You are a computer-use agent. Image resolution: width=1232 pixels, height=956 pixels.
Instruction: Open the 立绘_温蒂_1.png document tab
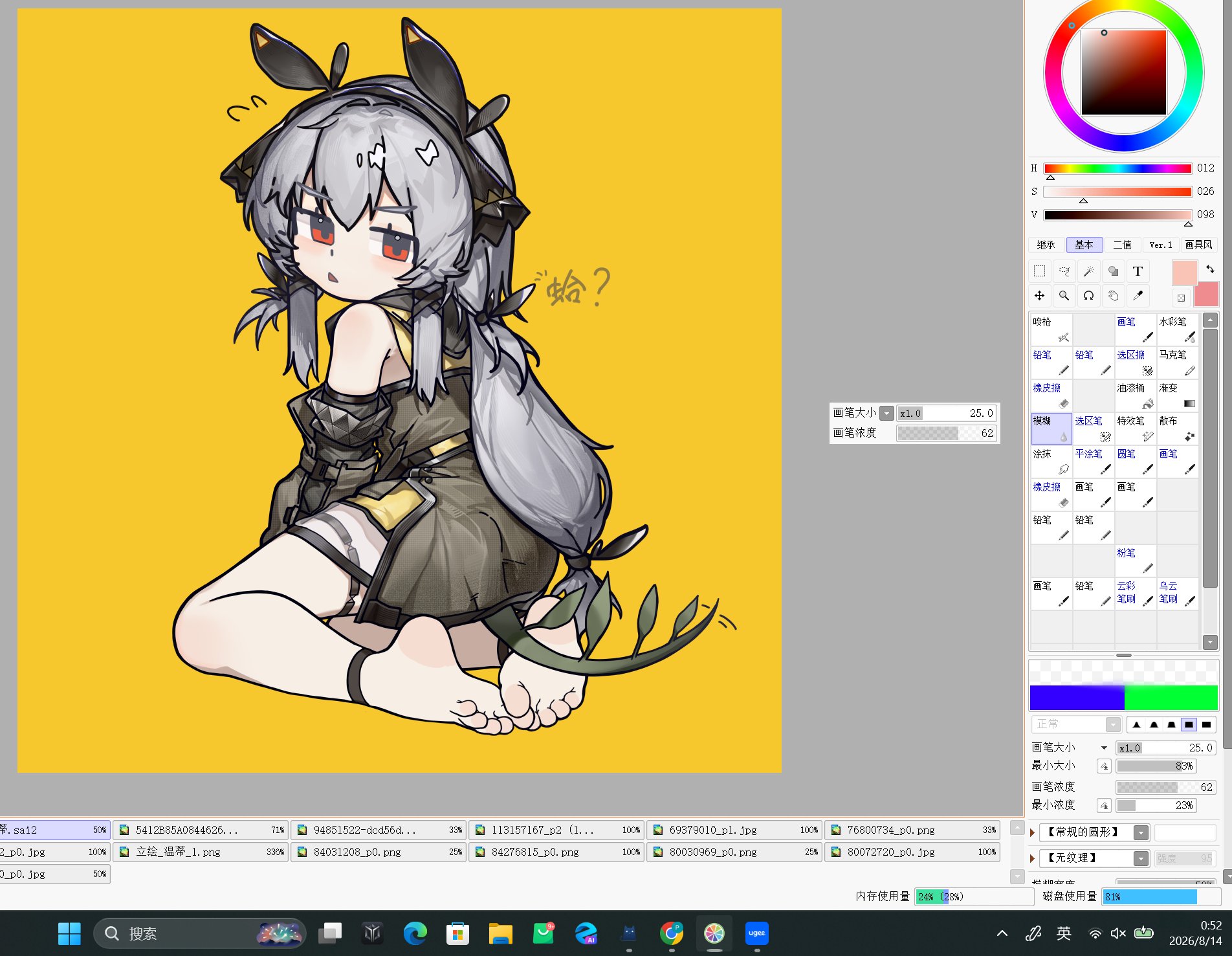[201, 852]
